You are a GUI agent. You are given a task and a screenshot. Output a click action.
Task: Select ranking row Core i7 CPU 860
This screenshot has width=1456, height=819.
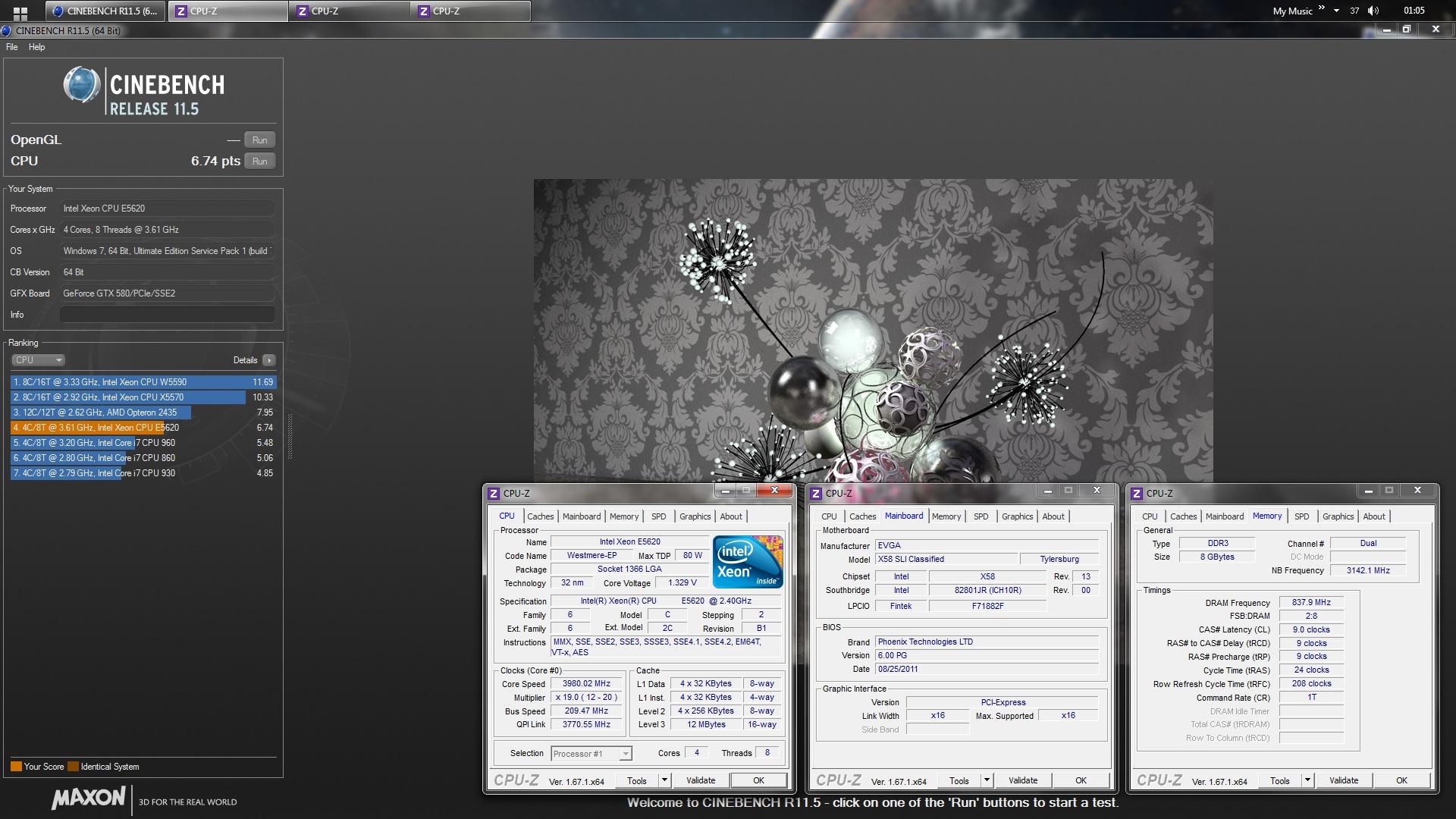tap(143, 458)
